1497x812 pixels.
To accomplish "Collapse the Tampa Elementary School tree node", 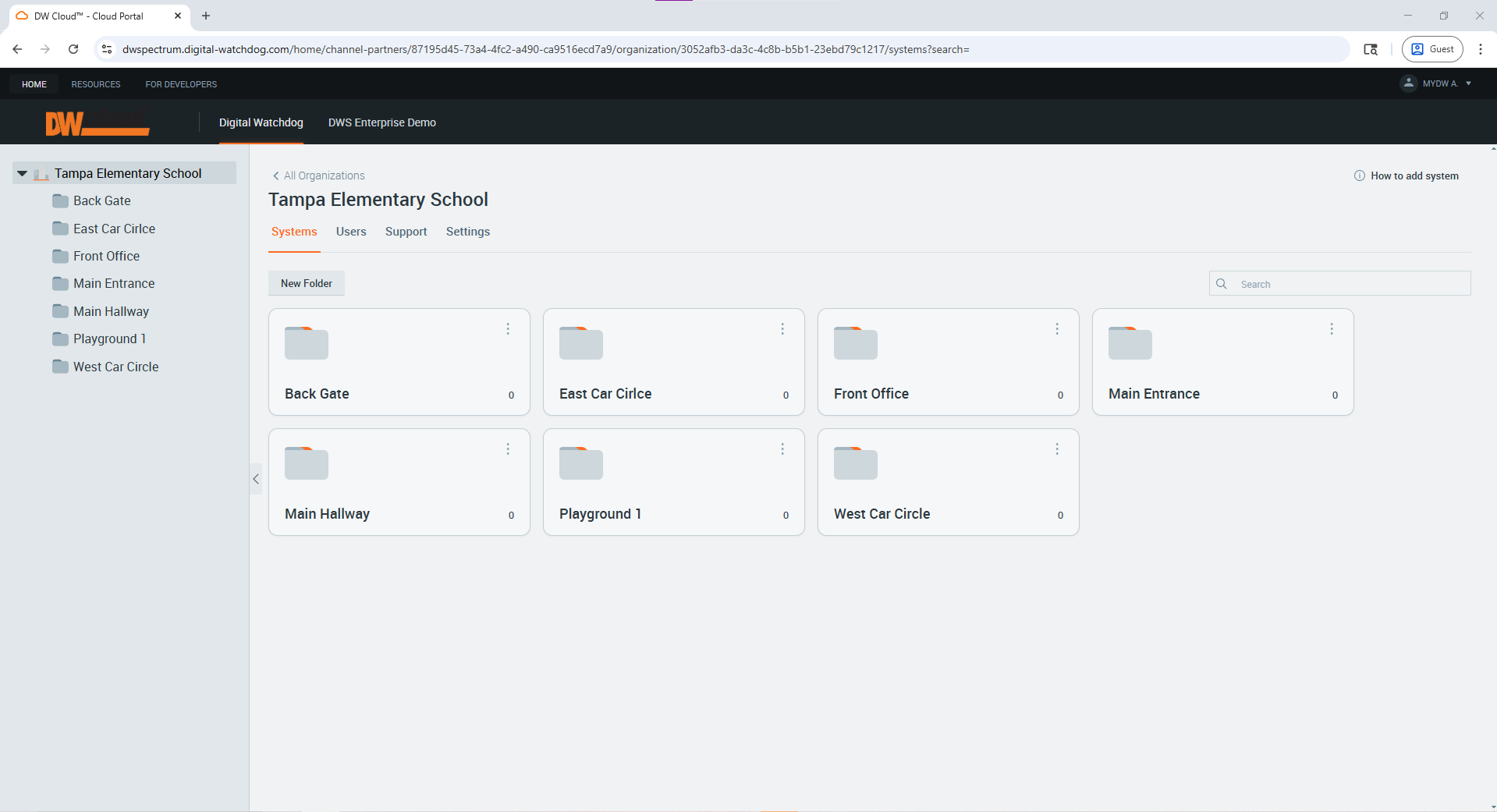I will click(x=23, y=173).
